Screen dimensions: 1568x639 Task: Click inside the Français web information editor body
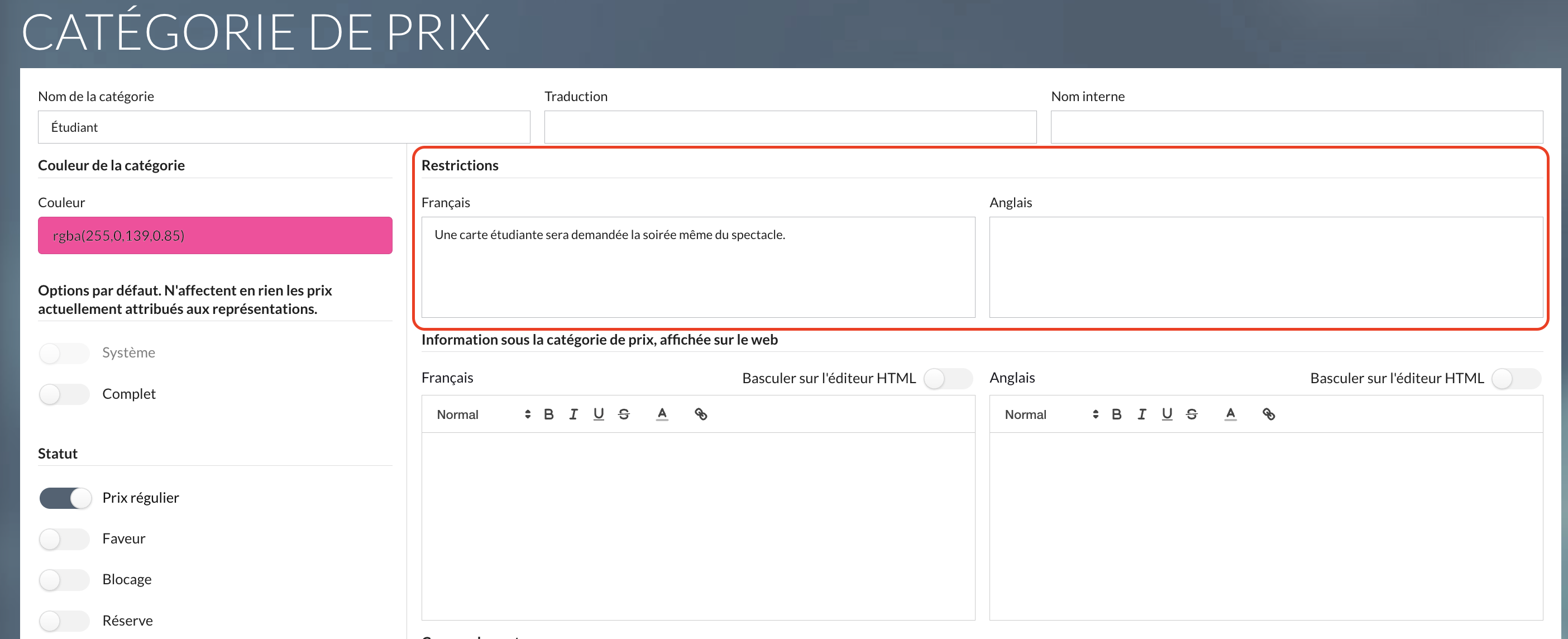[x=698, y=526]
